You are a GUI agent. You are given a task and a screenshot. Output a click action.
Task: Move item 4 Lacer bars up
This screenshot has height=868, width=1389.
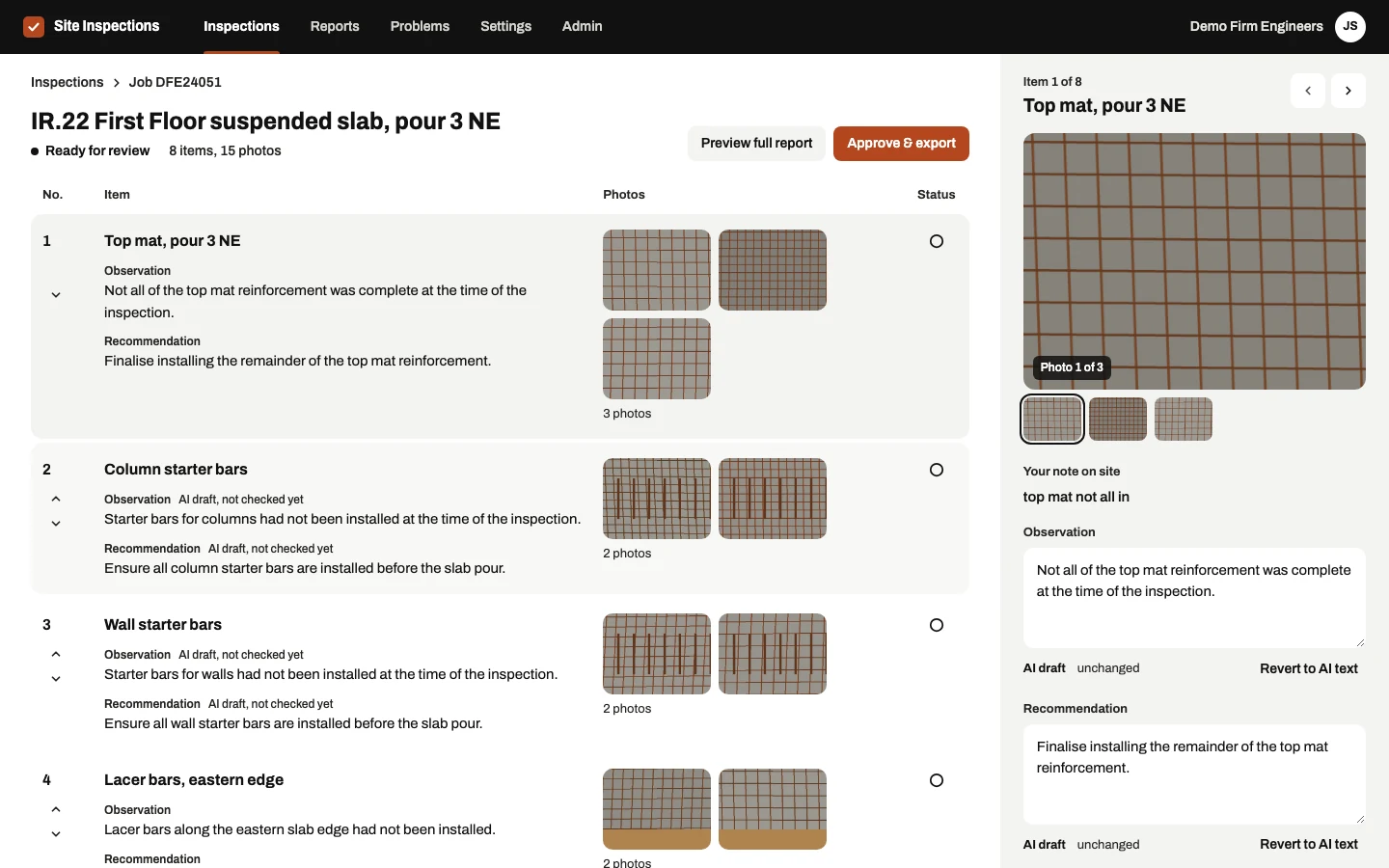[56, 809]
